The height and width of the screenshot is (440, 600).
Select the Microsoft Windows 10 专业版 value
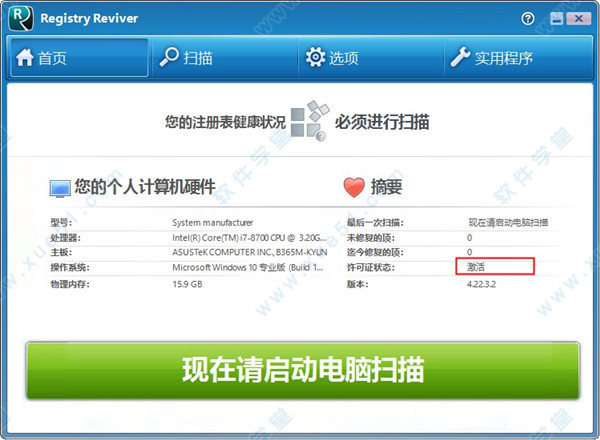coord(248,267)
